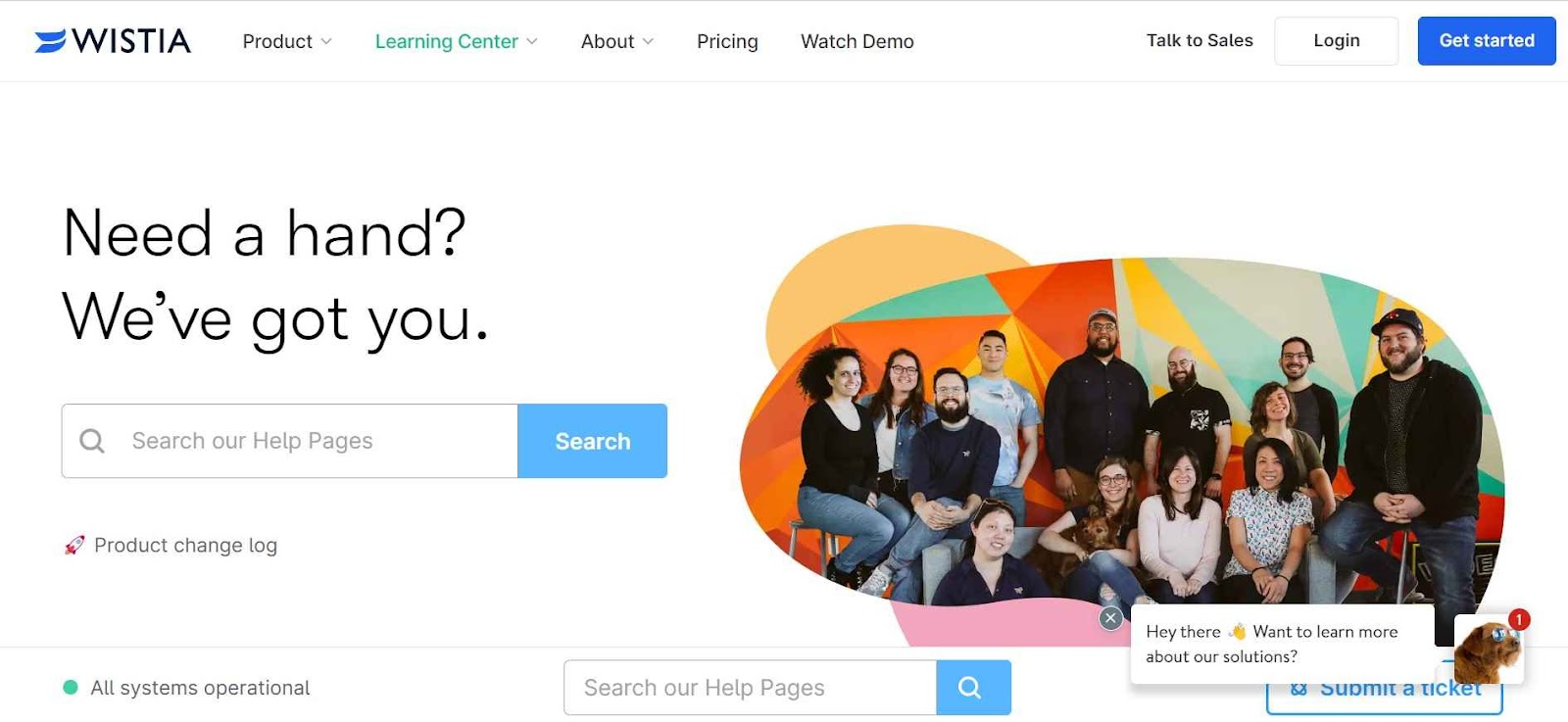Open the Watch Demo page
Screen dimensions: 1568x722
pyautogui.click(x=857, y=41)
